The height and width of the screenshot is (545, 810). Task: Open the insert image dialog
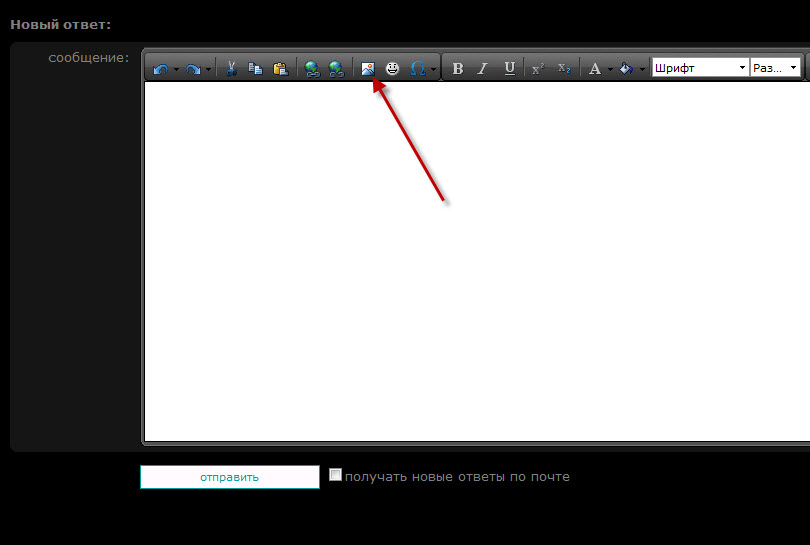pyautogui.click(x=368, y=69)
